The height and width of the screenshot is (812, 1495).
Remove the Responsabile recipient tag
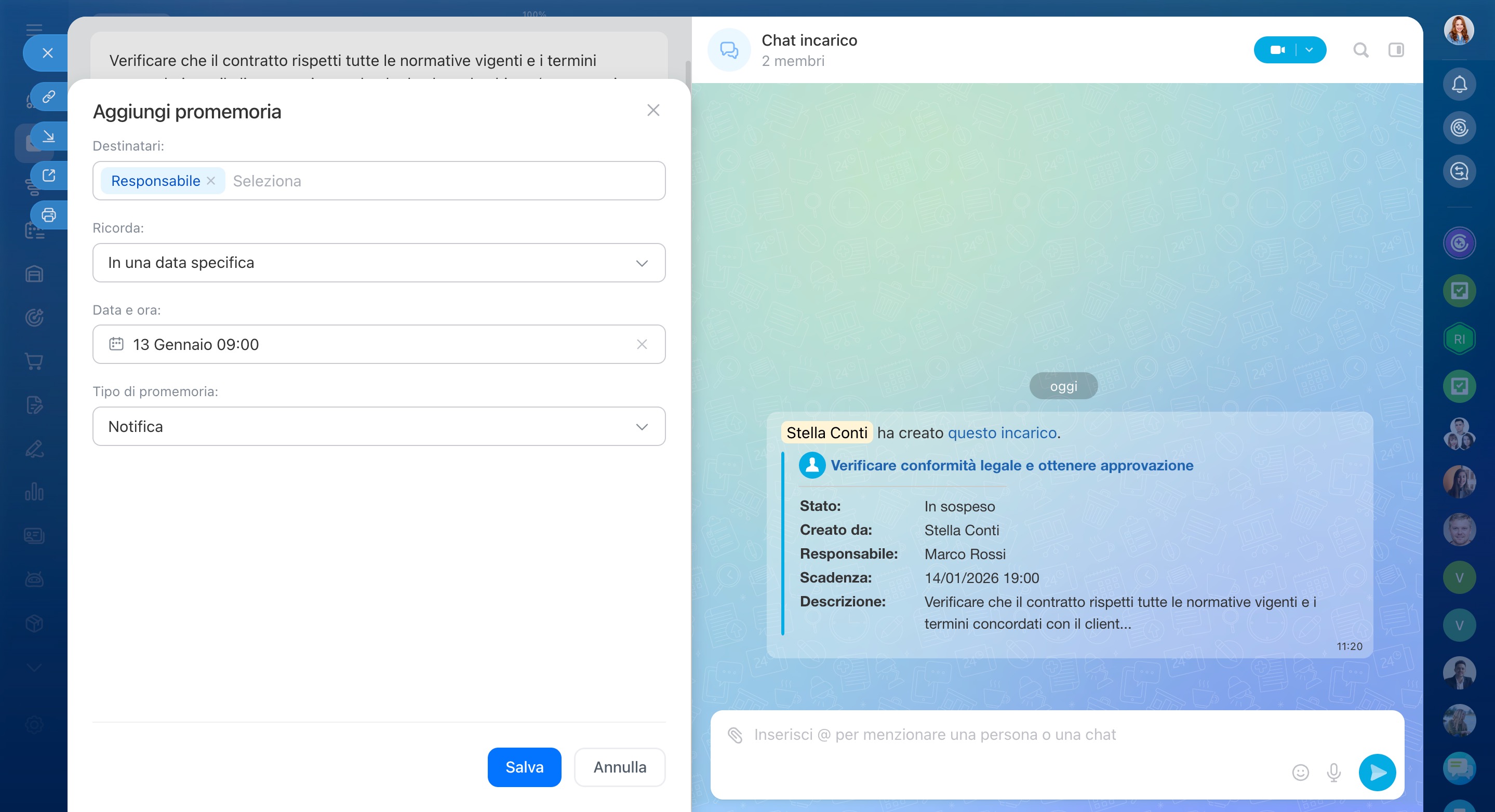(x=211, y=181)
